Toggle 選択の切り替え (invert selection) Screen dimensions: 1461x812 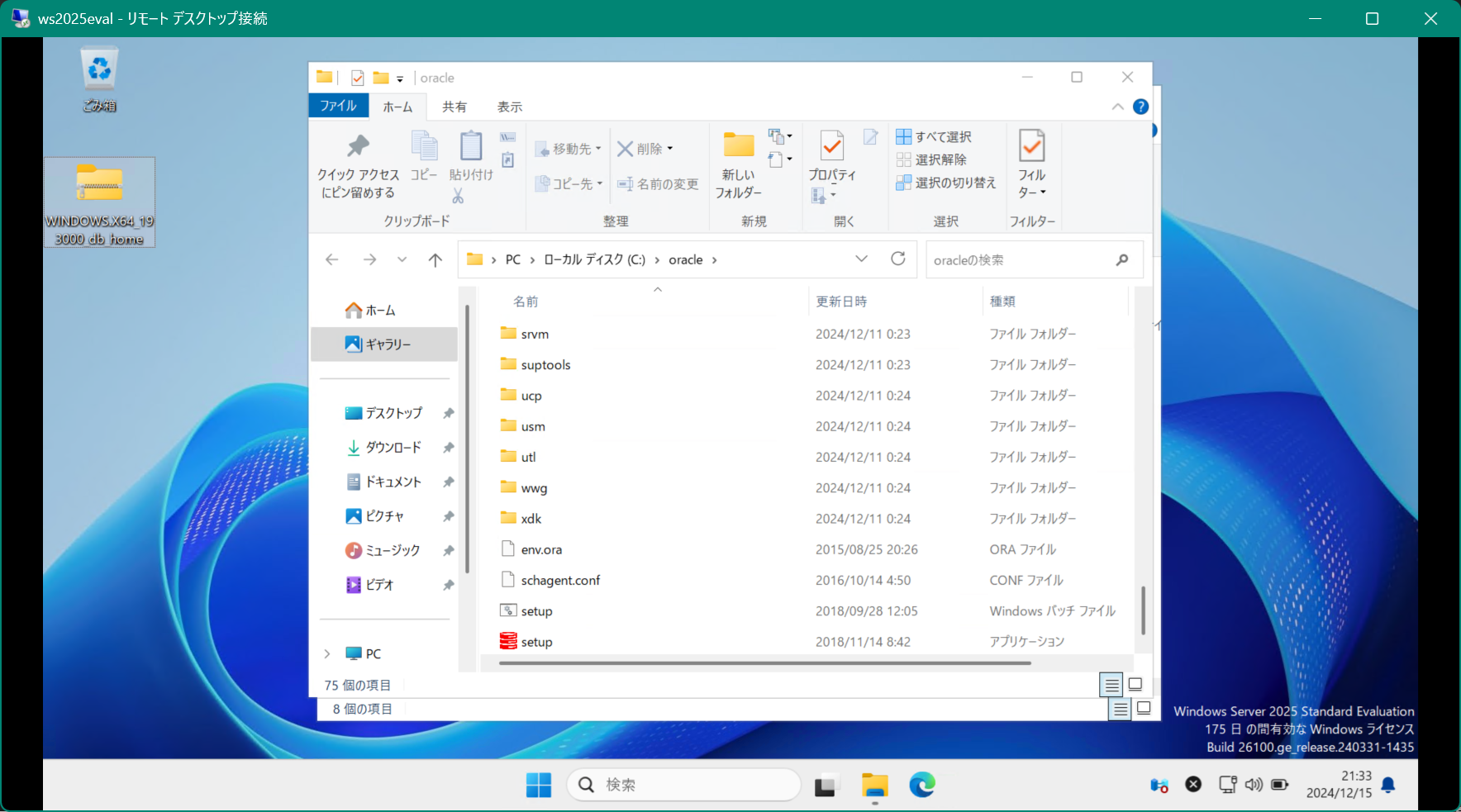[947, 183]
